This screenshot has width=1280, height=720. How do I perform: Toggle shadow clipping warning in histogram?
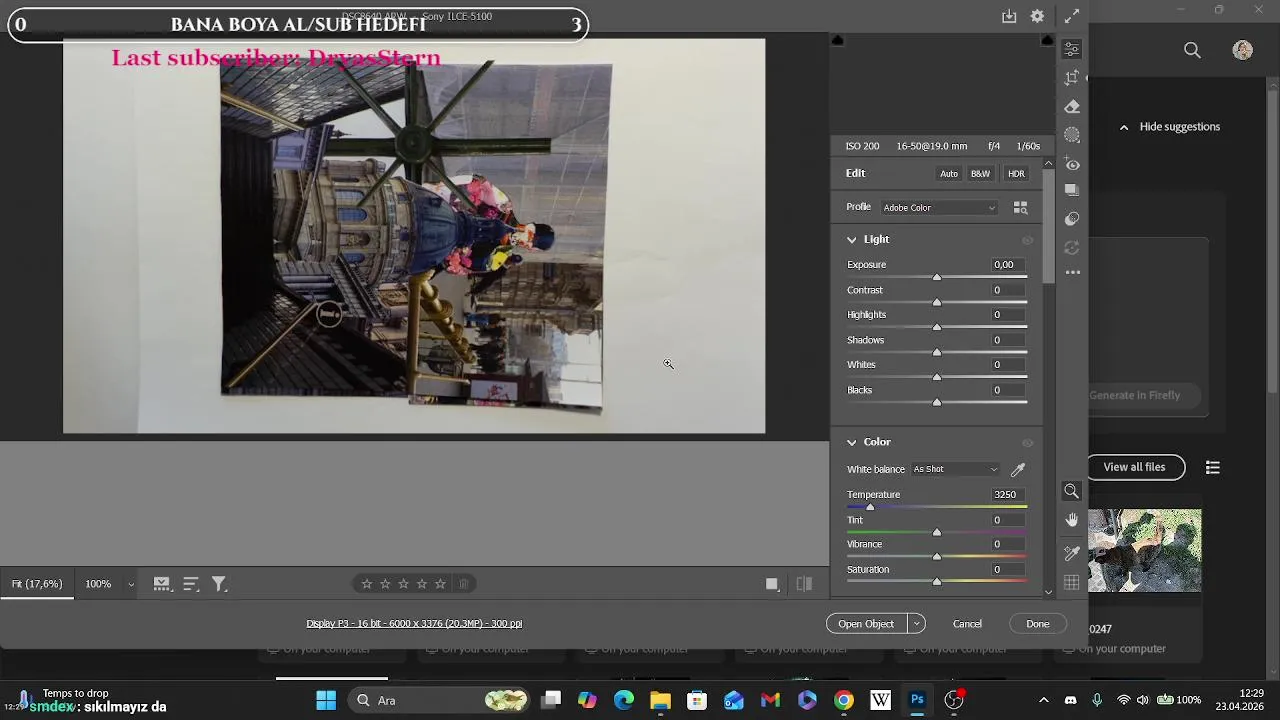(837, 40)
